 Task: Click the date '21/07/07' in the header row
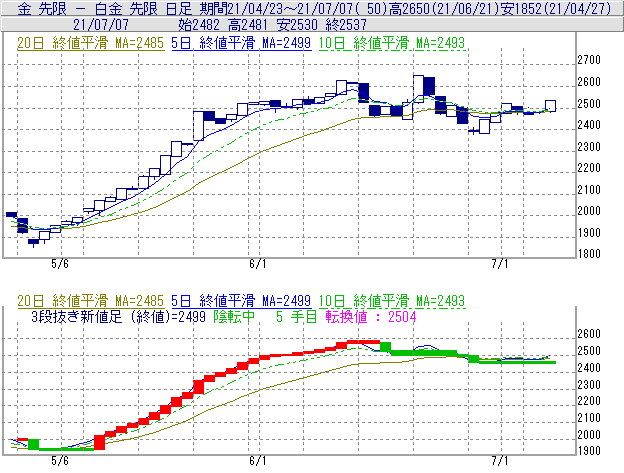pyautogui.click(x=101, y=25)
